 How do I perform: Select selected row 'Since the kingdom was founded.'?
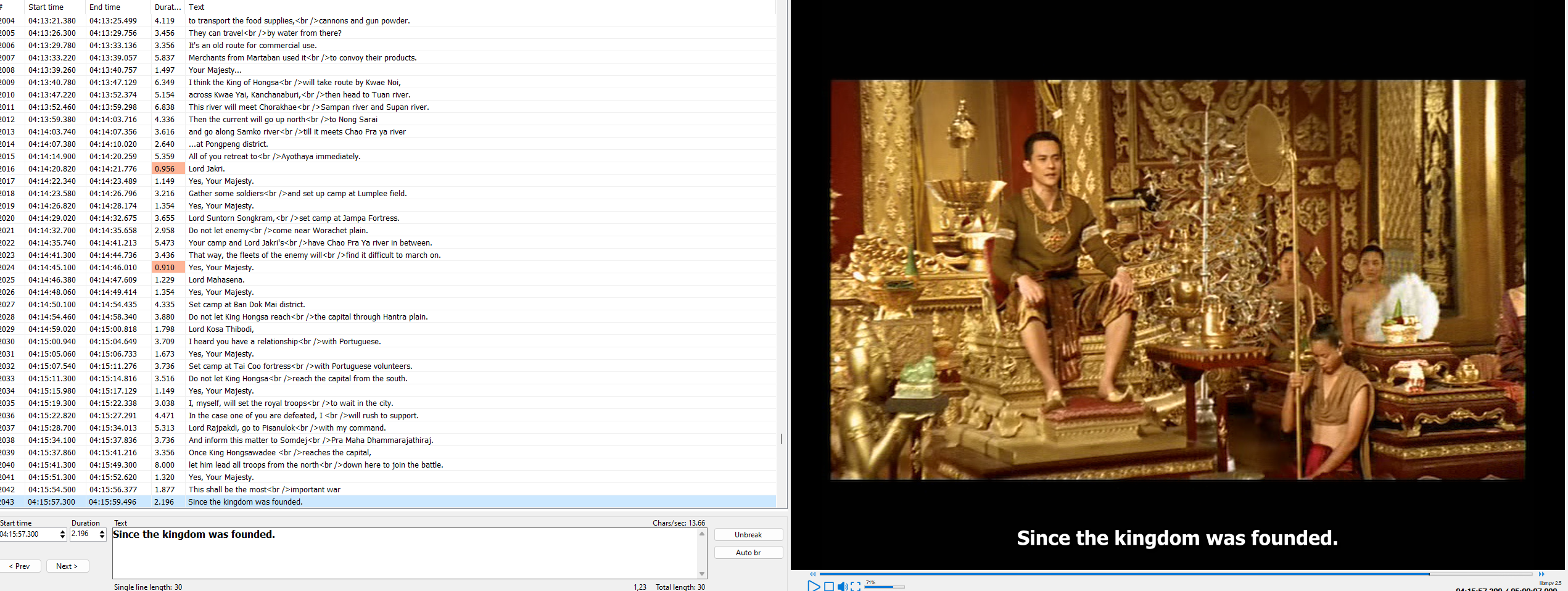click(387, 502)
